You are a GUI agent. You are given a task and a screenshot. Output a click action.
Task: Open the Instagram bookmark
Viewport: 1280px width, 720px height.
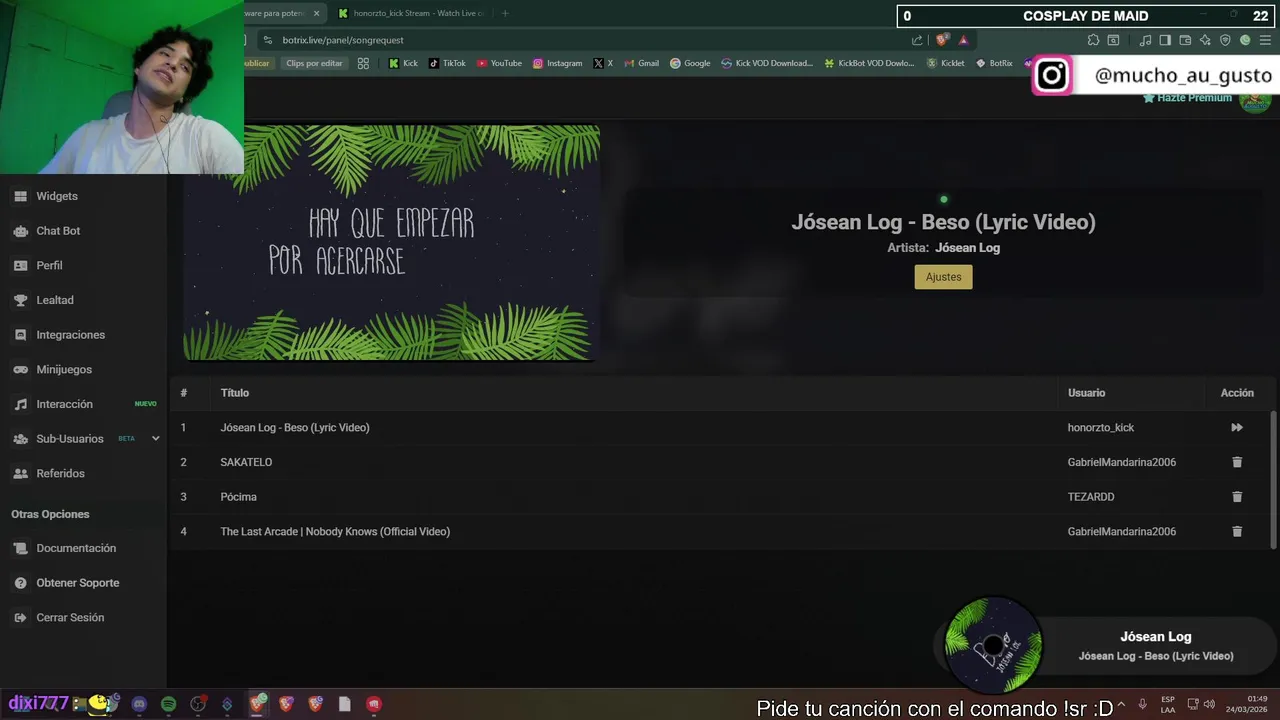click(x=557, y=63)
